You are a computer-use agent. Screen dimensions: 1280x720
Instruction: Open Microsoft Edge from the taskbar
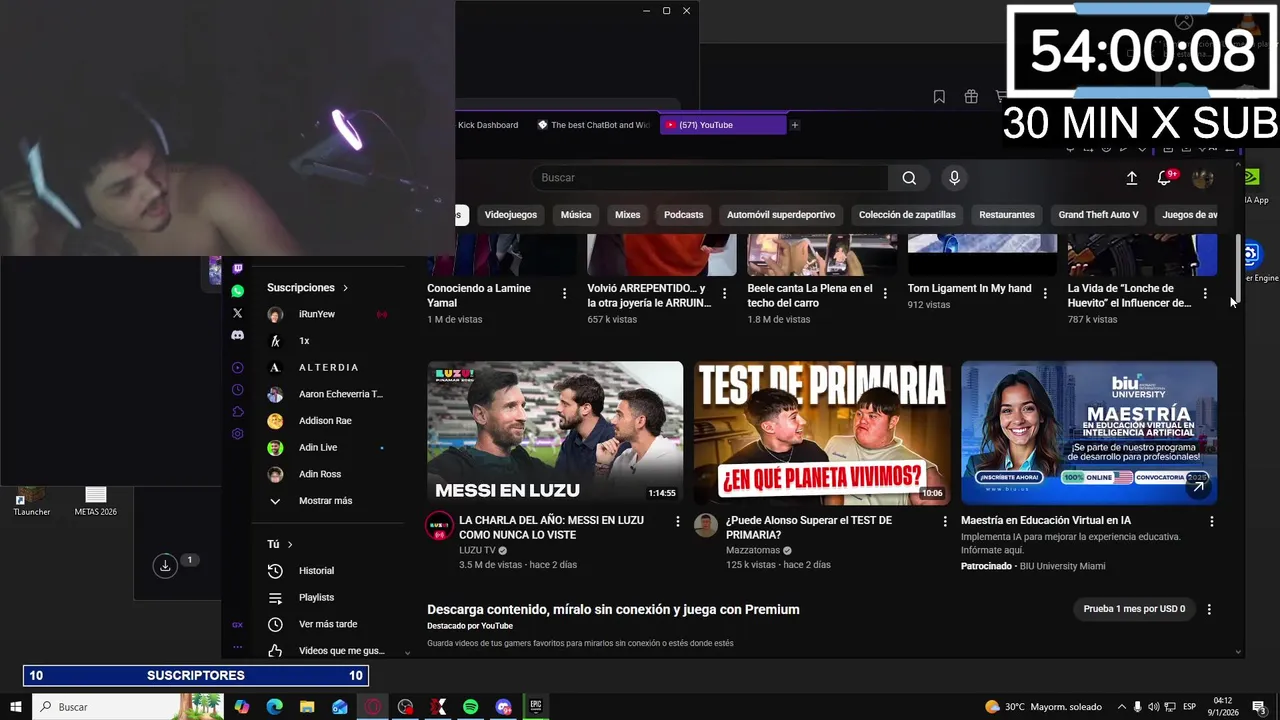pyautogui.click(x=274, y=707)
